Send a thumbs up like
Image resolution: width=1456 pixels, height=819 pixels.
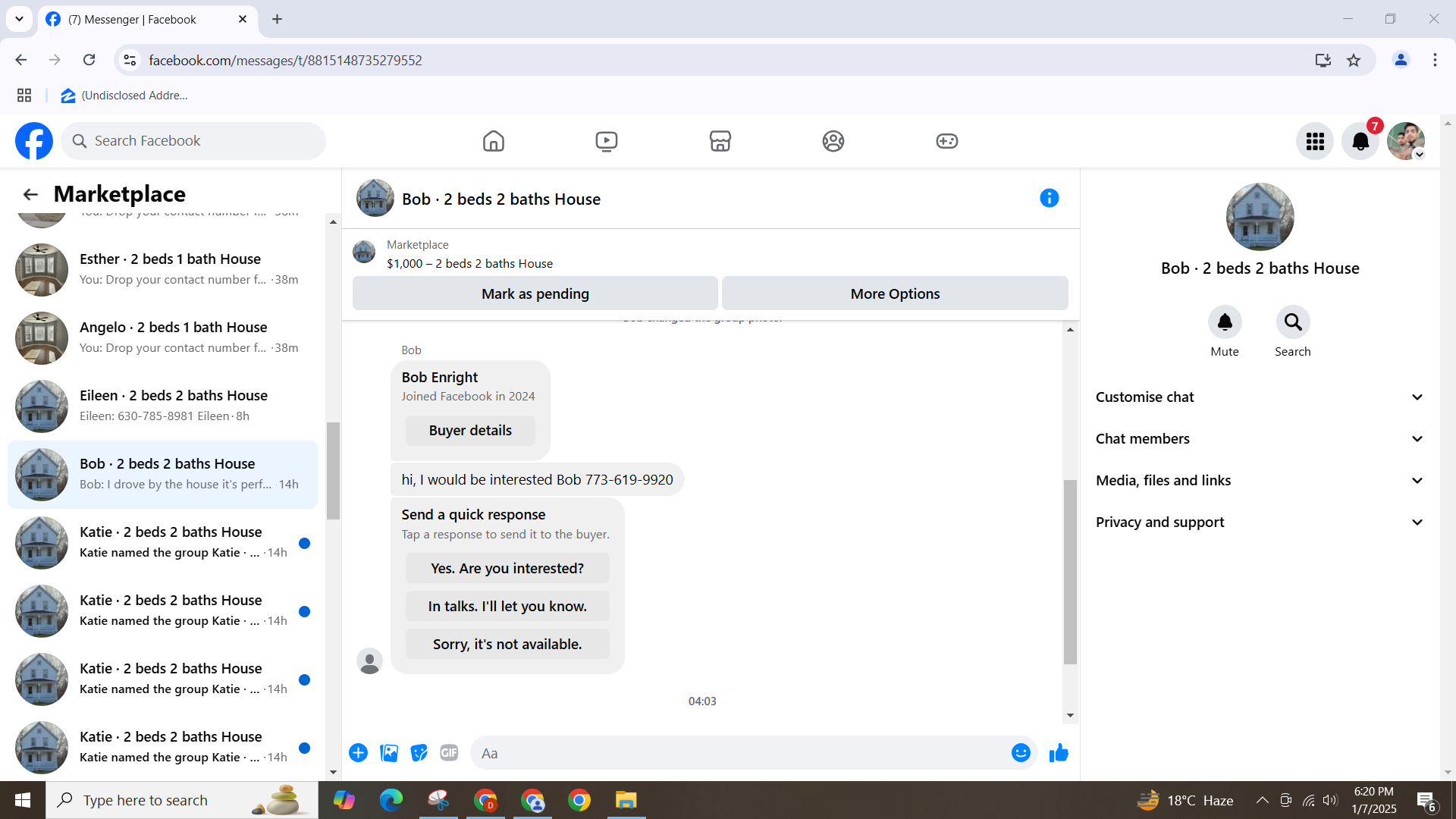[1059, 753]
